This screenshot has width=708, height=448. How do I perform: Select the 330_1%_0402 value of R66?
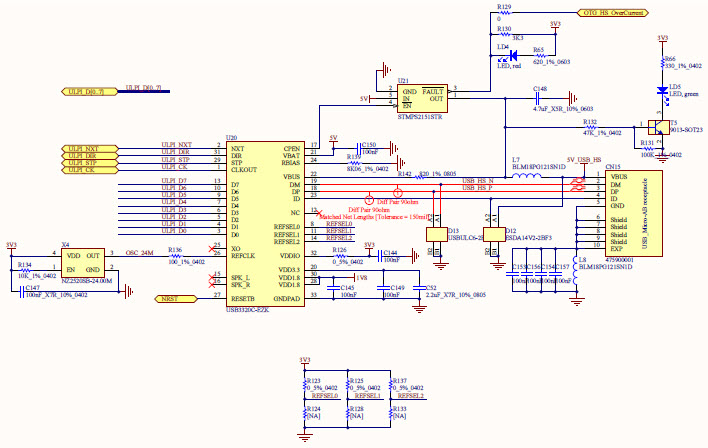point(684,66)
